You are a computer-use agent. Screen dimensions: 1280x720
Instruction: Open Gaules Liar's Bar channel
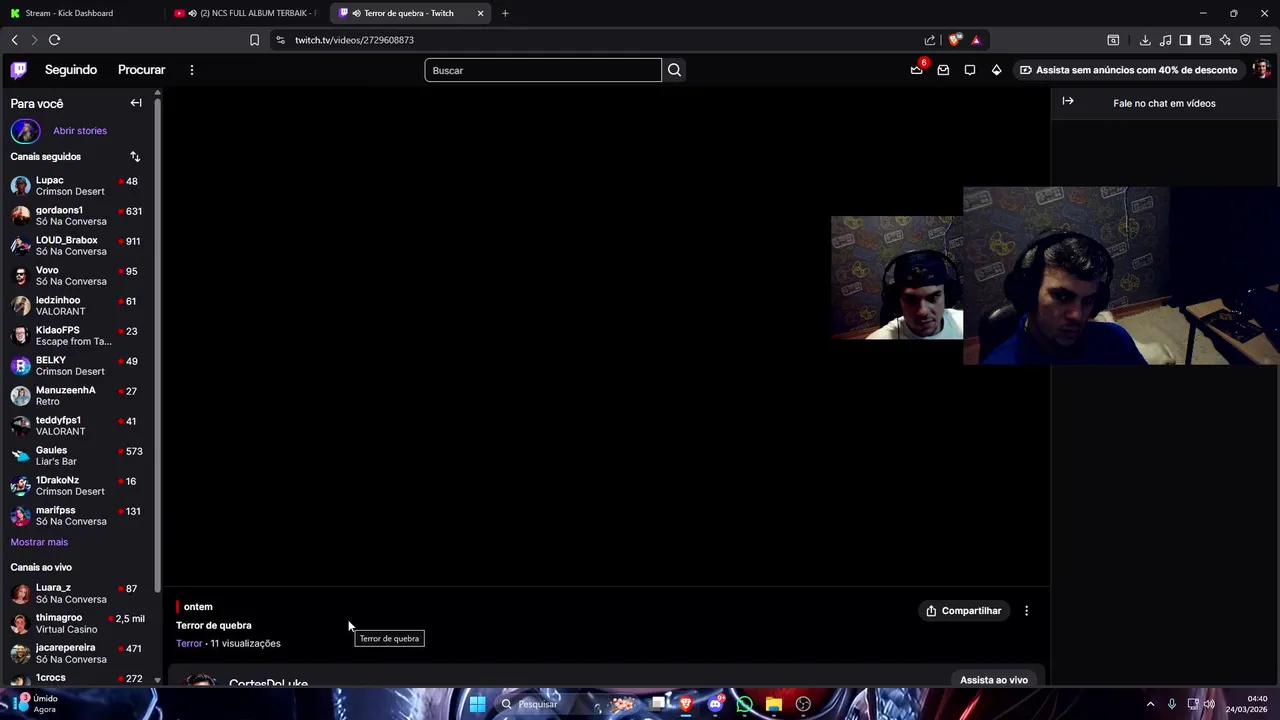(x=78, y=456)
